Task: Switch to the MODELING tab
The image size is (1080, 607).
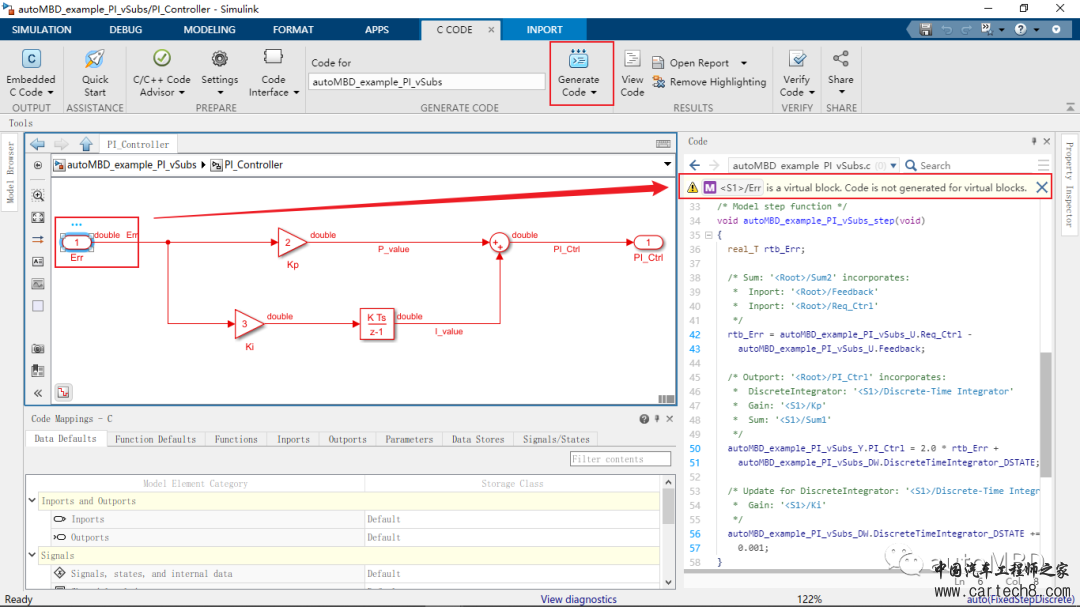Action: (x=209, y=30)
